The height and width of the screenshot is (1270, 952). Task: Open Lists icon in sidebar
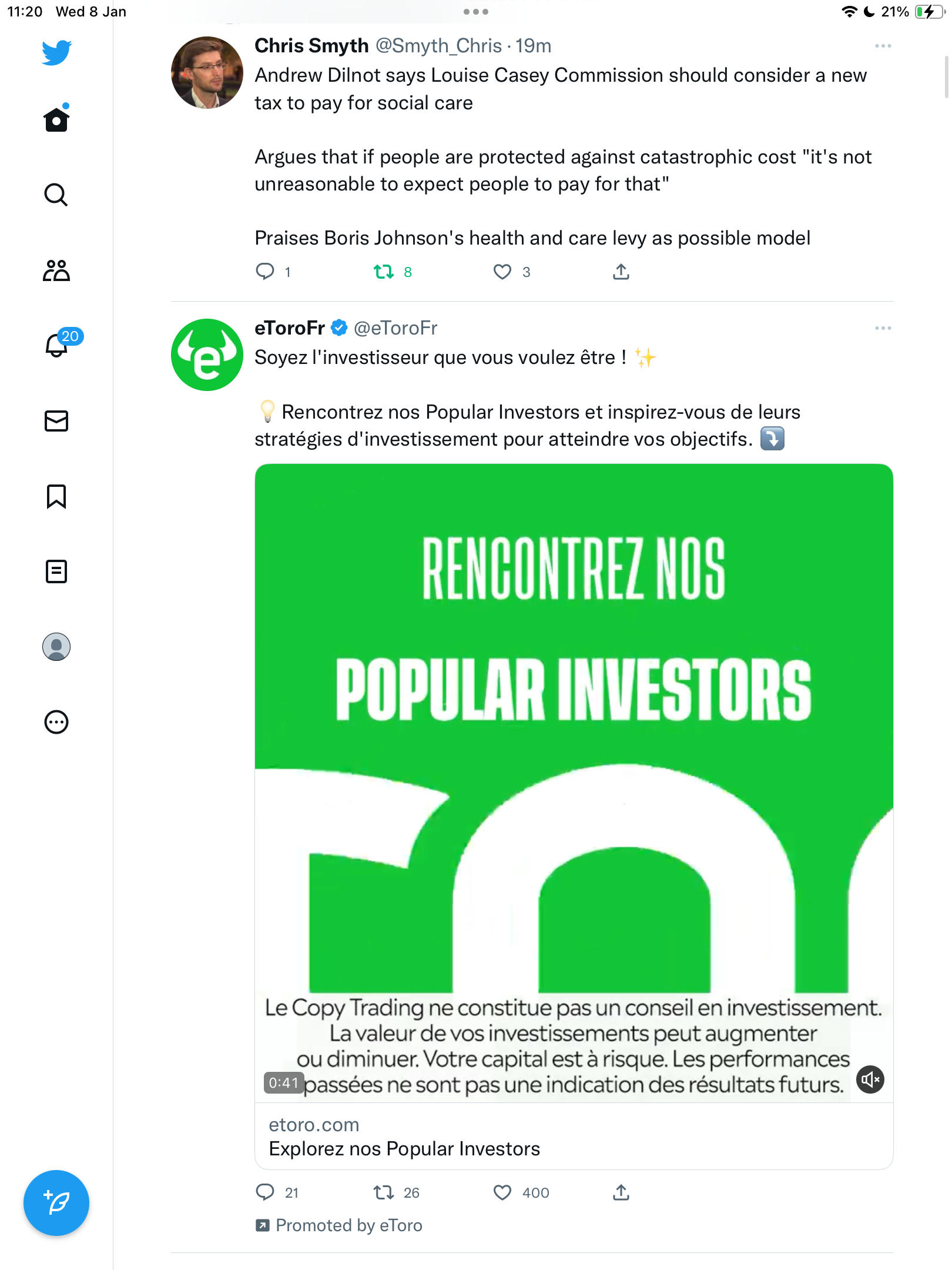(56, 571)
